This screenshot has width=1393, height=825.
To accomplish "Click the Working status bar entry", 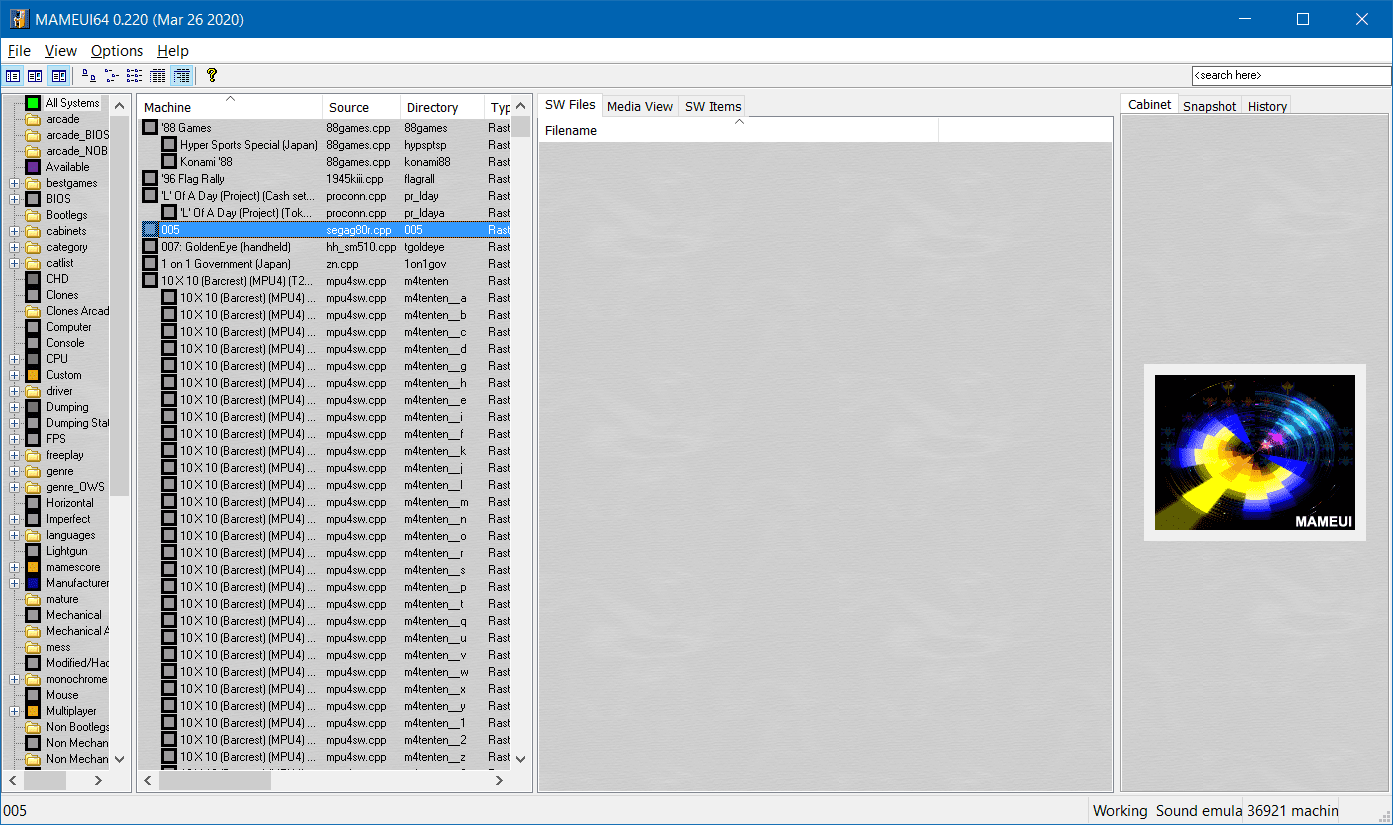I will (x=1120, y=811).
